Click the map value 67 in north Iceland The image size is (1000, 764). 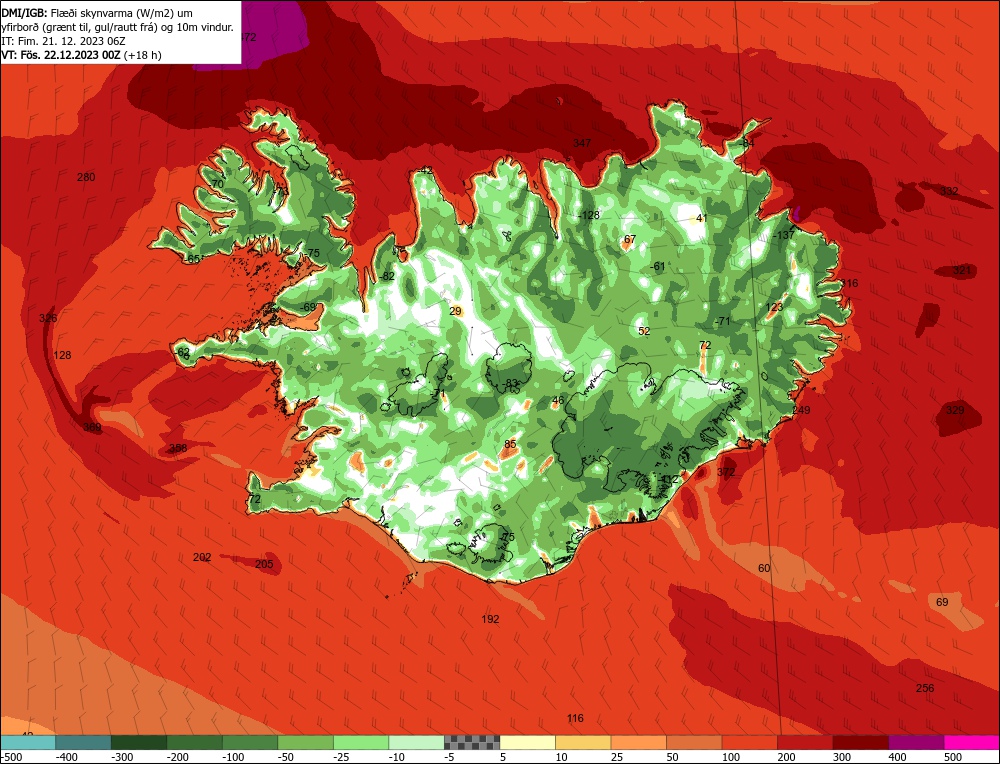pyautogui.click(x=629, y=239)
